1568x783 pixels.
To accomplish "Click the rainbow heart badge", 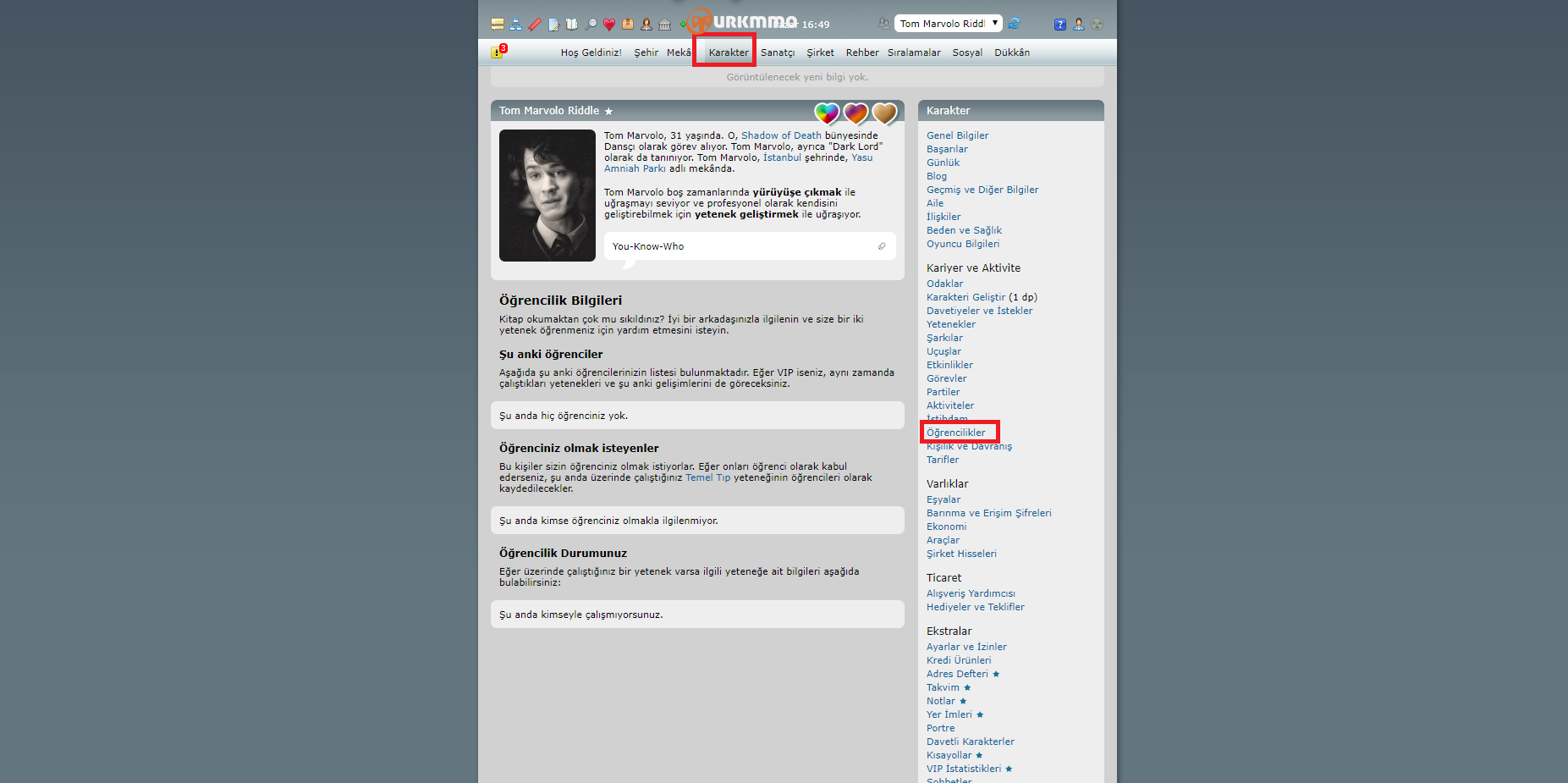I will [827, 113].
